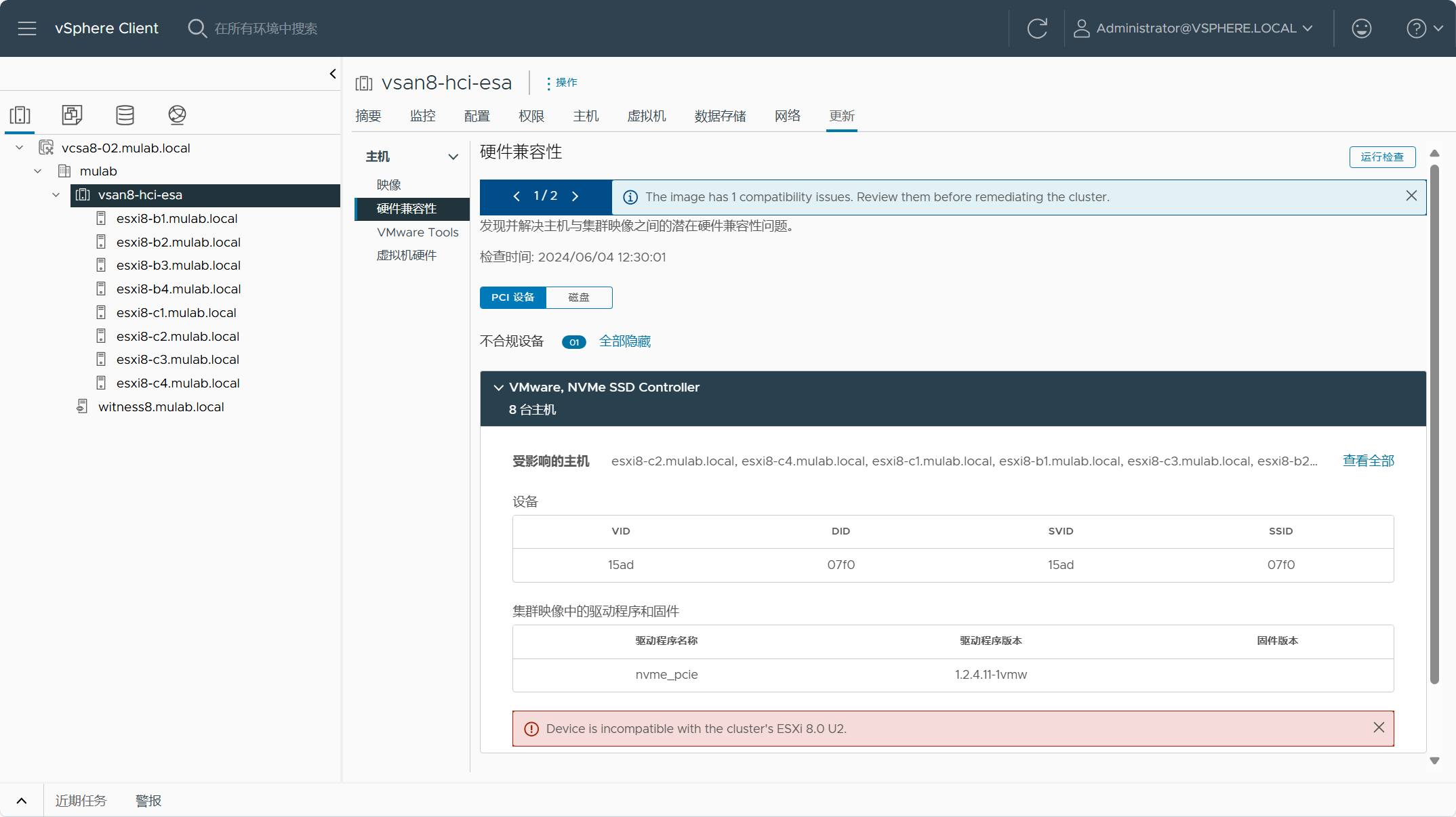The image size is (1456, 817).
Task: Click the 查看全部 link
Action: (x=1369, y=461)
